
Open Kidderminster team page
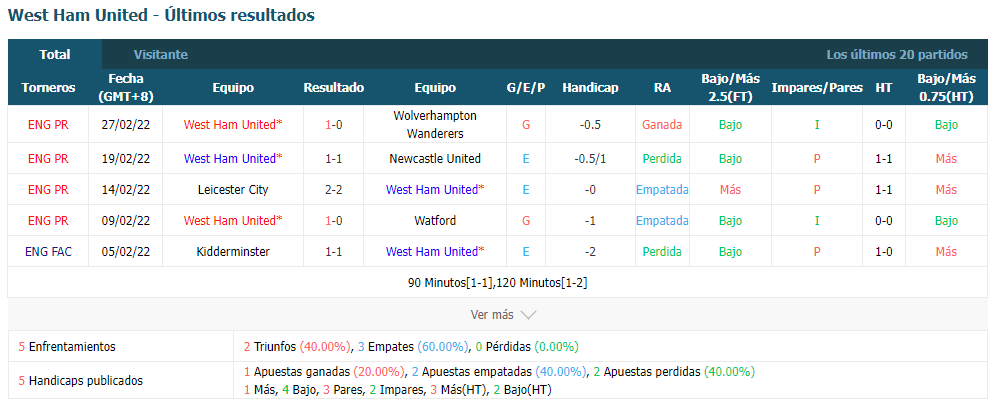point(233,252)
